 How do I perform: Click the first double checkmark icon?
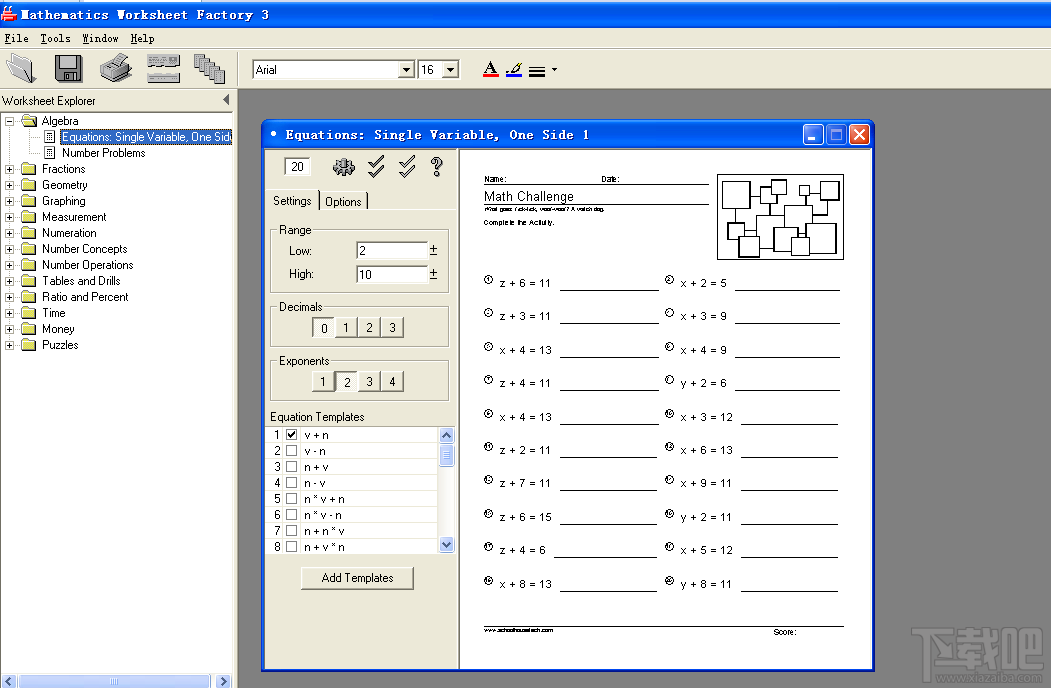click(x=376, y=166)
